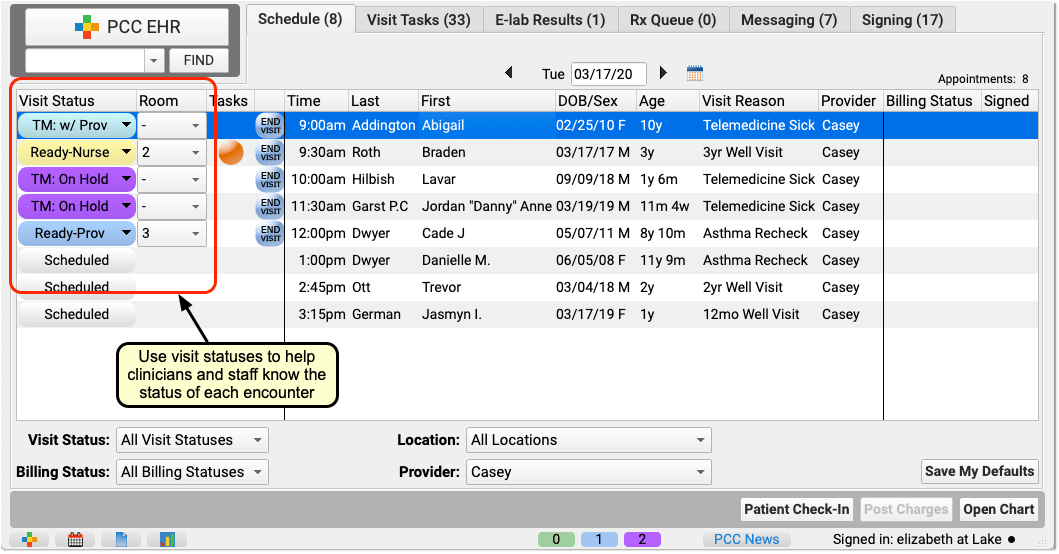Open the calendar icon in bottom bar
The height and width of the screenshot is (554, 1059).
point(76,539)
